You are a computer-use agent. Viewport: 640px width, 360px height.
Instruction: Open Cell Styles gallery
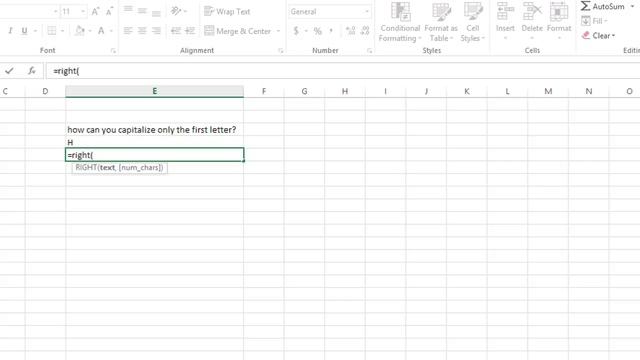coord(473,22)
